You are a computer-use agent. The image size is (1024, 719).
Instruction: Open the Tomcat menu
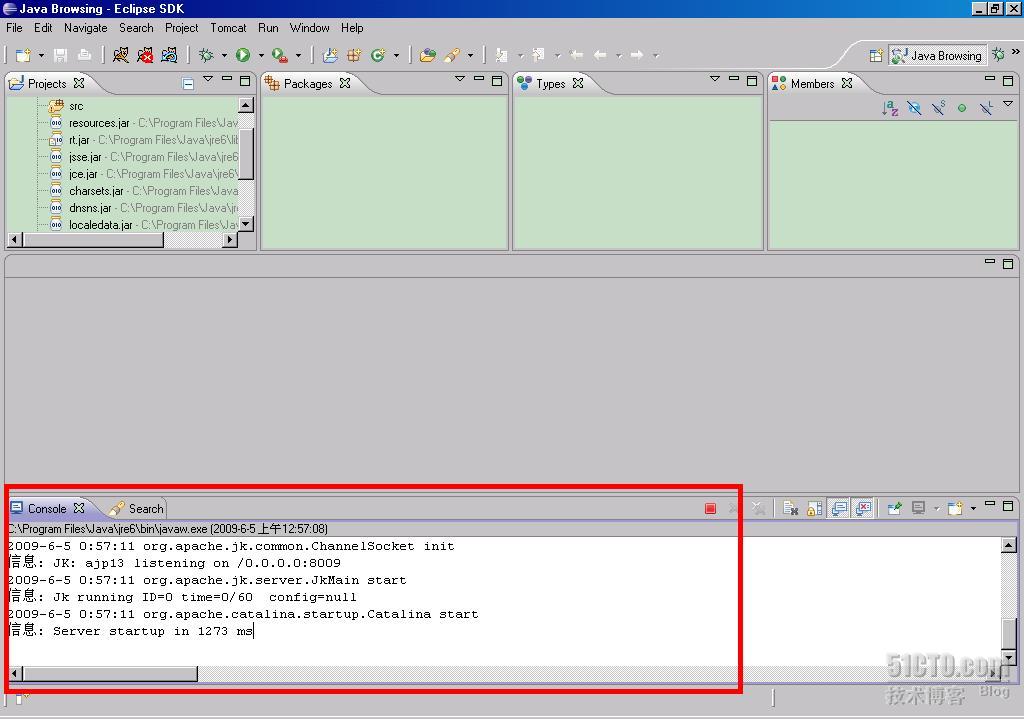point(228,28)
